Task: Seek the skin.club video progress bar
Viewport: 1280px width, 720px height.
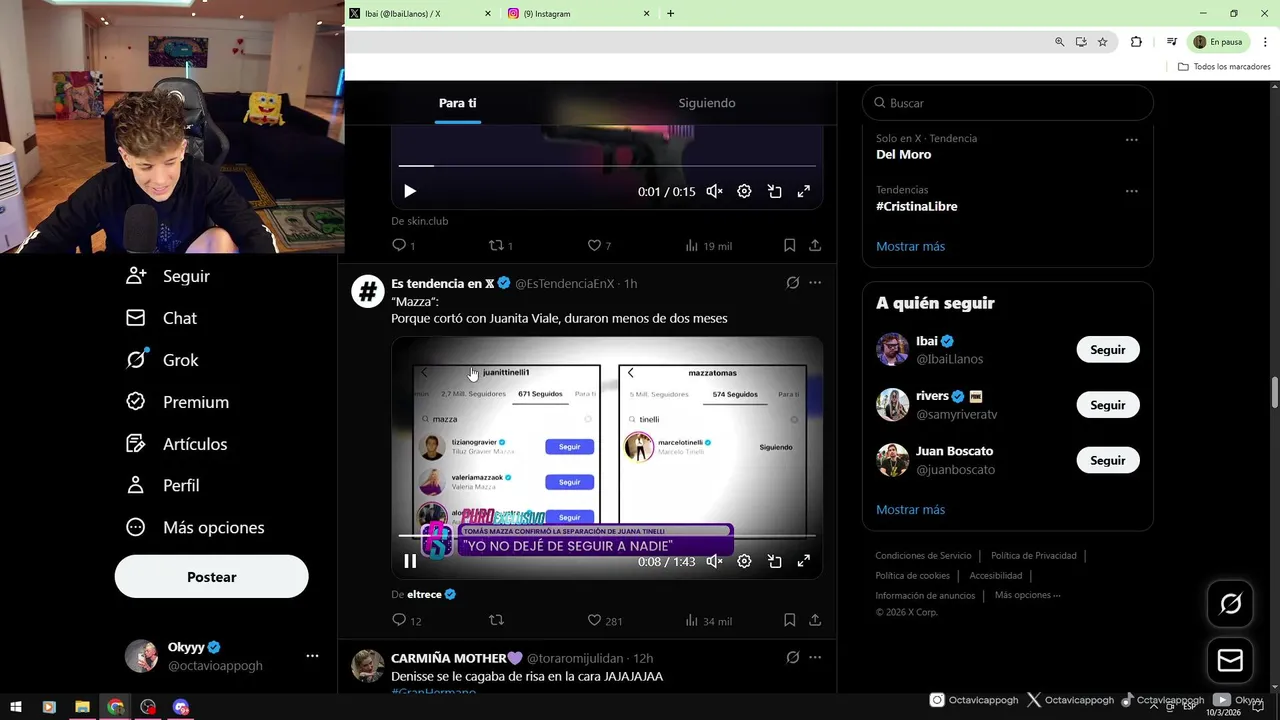Action: coord(607,166)
